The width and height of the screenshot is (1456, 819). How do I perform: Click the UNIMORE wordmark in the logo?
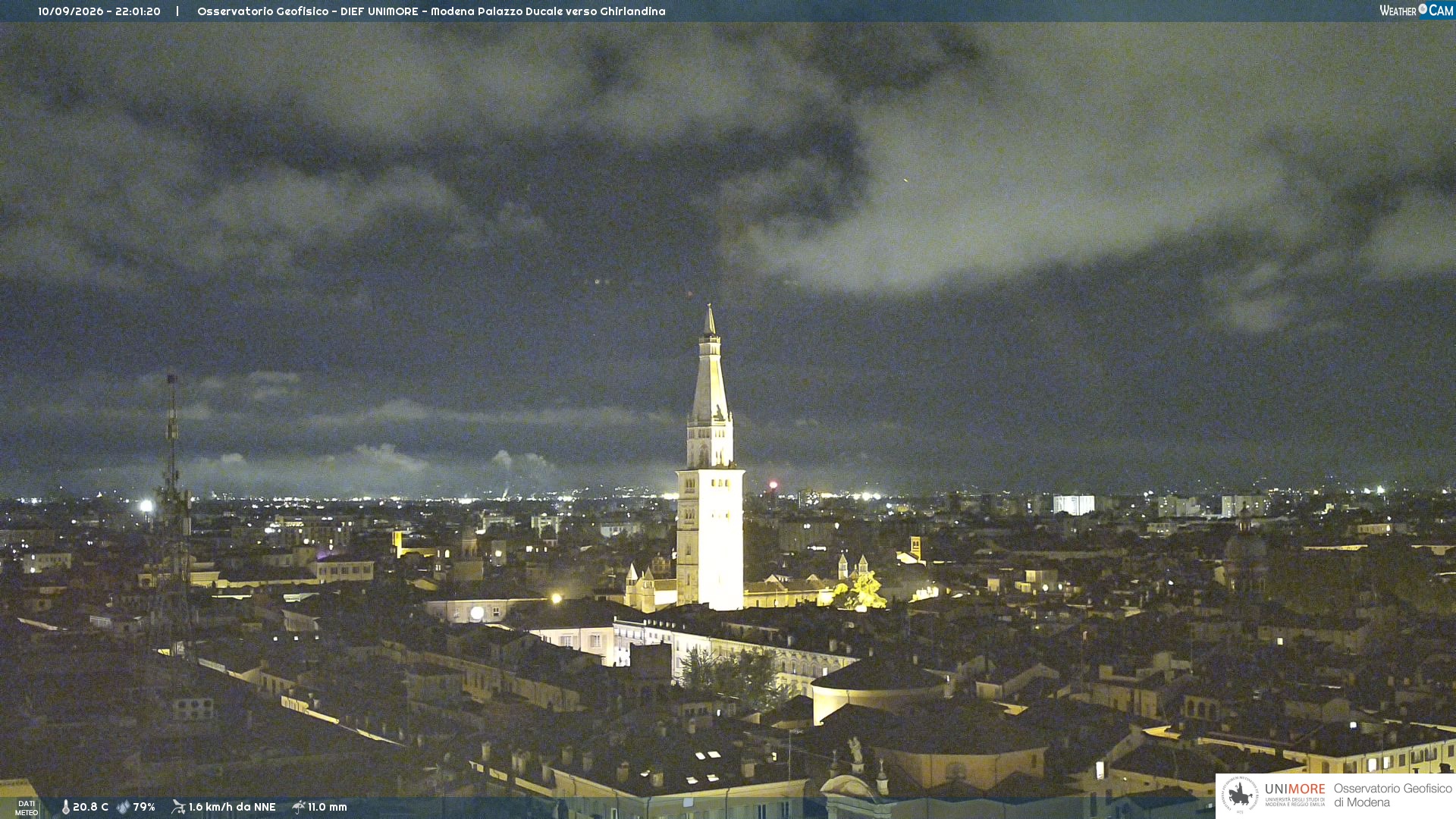click(1294, 789)
